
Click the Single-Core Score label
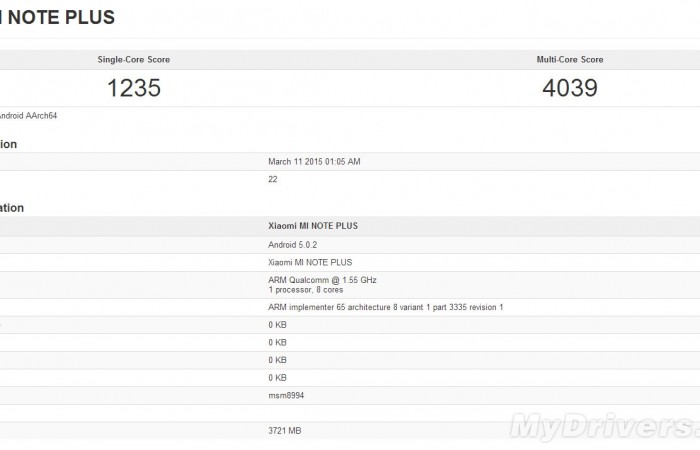133,60
